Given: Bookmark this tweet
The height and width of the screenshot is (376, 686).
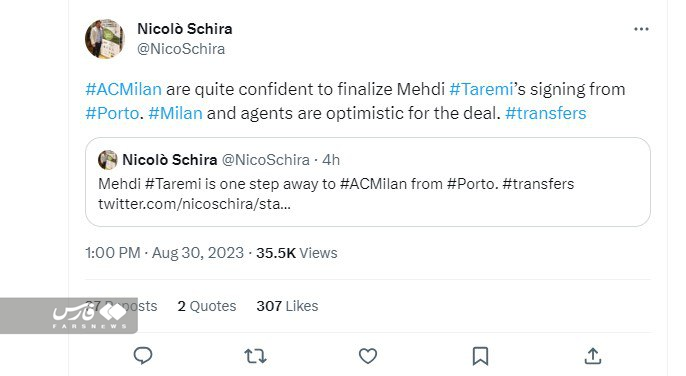Looking at the screenshot, I should (x=480, y=356).
